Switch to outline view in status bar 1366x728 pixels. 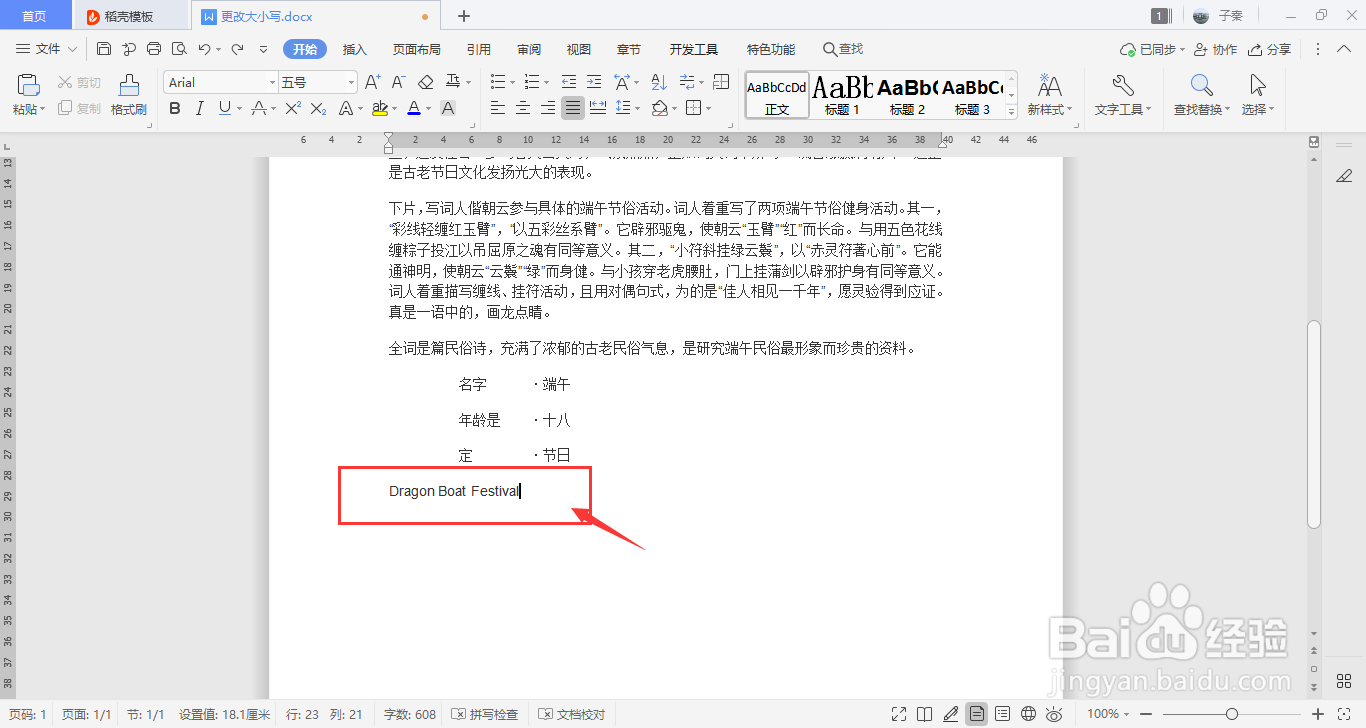point(1002,714)
